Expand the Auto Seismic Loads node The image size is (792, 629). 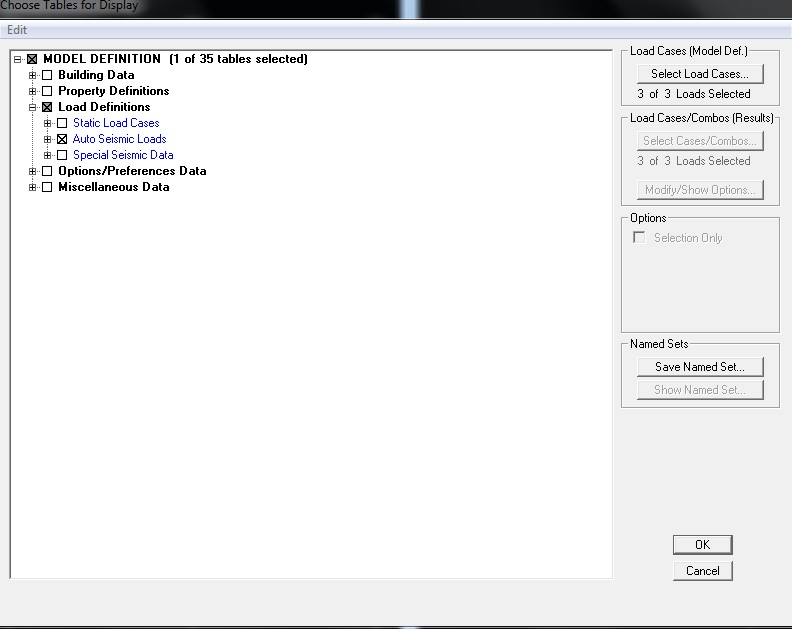point(47,139)
